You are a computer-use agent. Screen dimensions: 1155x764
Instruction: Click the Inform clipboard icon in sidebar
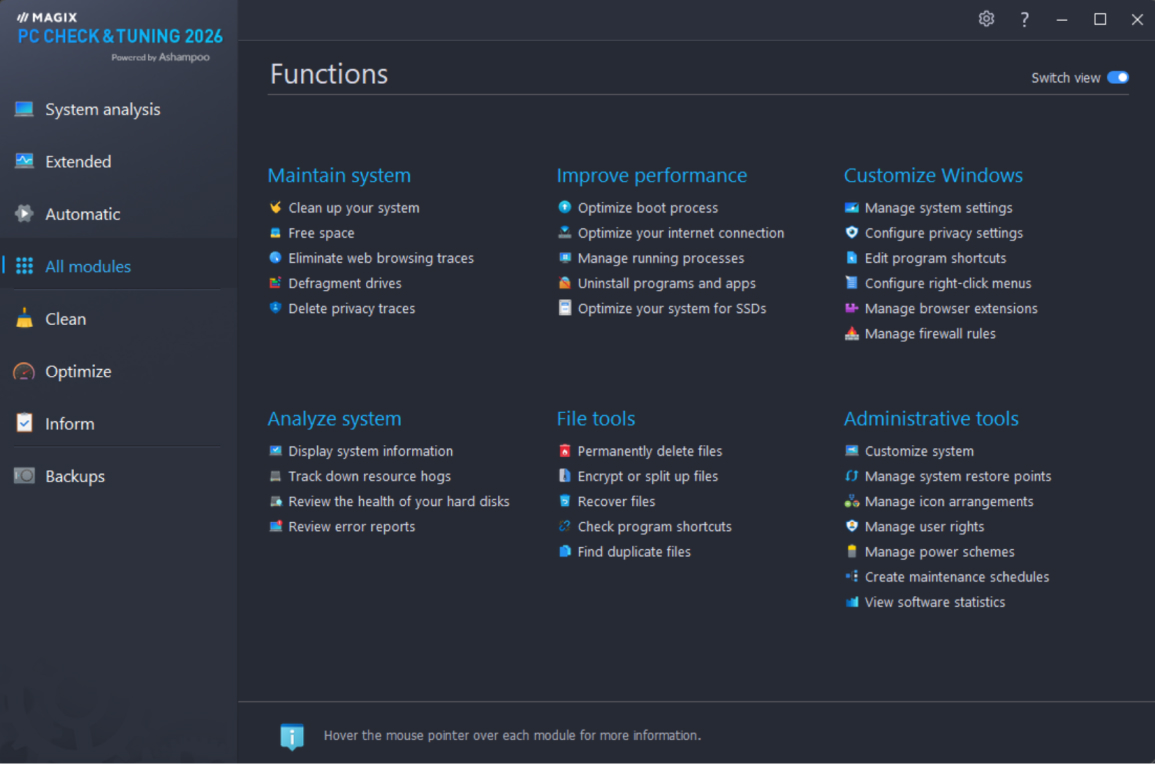(x=24, y=424)
